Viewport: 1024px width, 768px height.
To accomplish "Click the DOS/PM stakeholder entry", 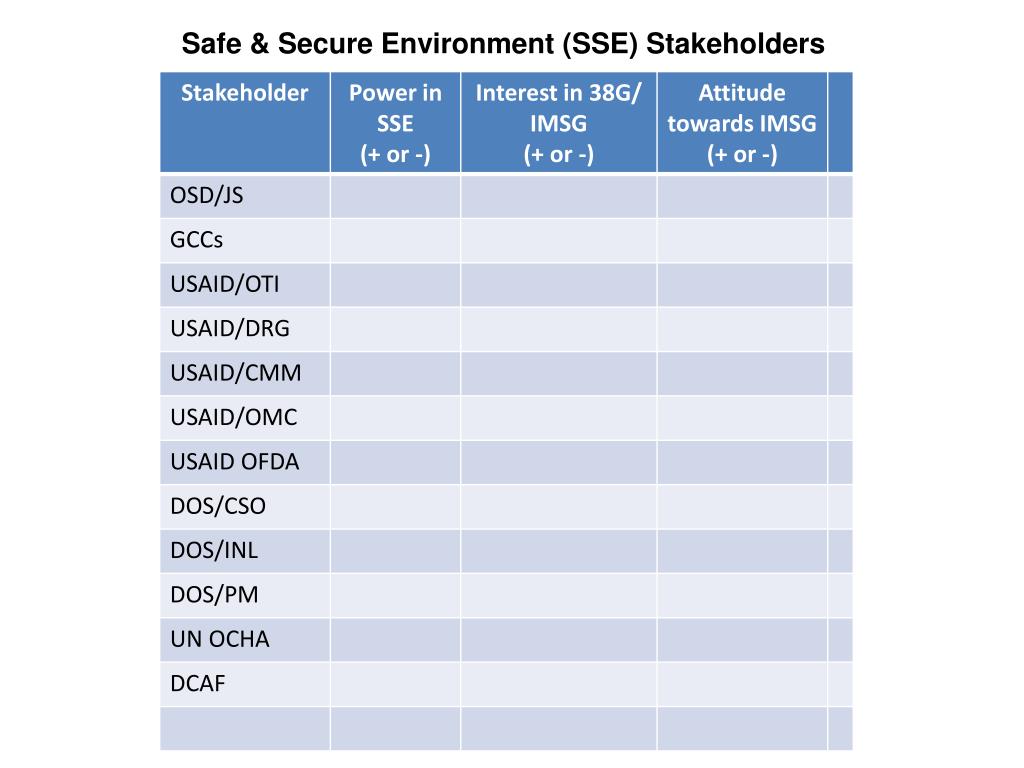I will tap(245, 596).
